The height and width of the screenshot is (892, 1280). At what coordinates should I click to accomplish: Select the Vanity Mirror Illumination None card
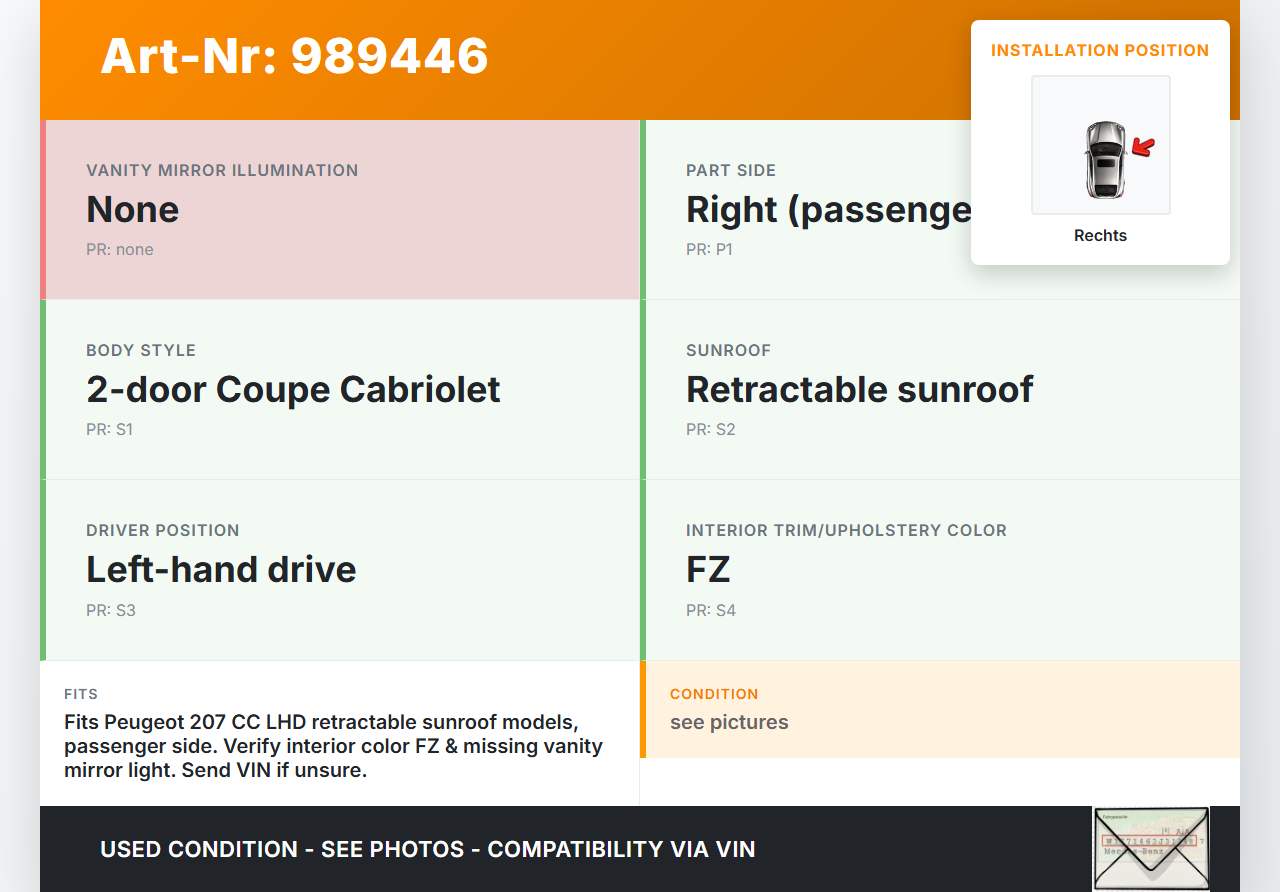[x=342, y=210]
